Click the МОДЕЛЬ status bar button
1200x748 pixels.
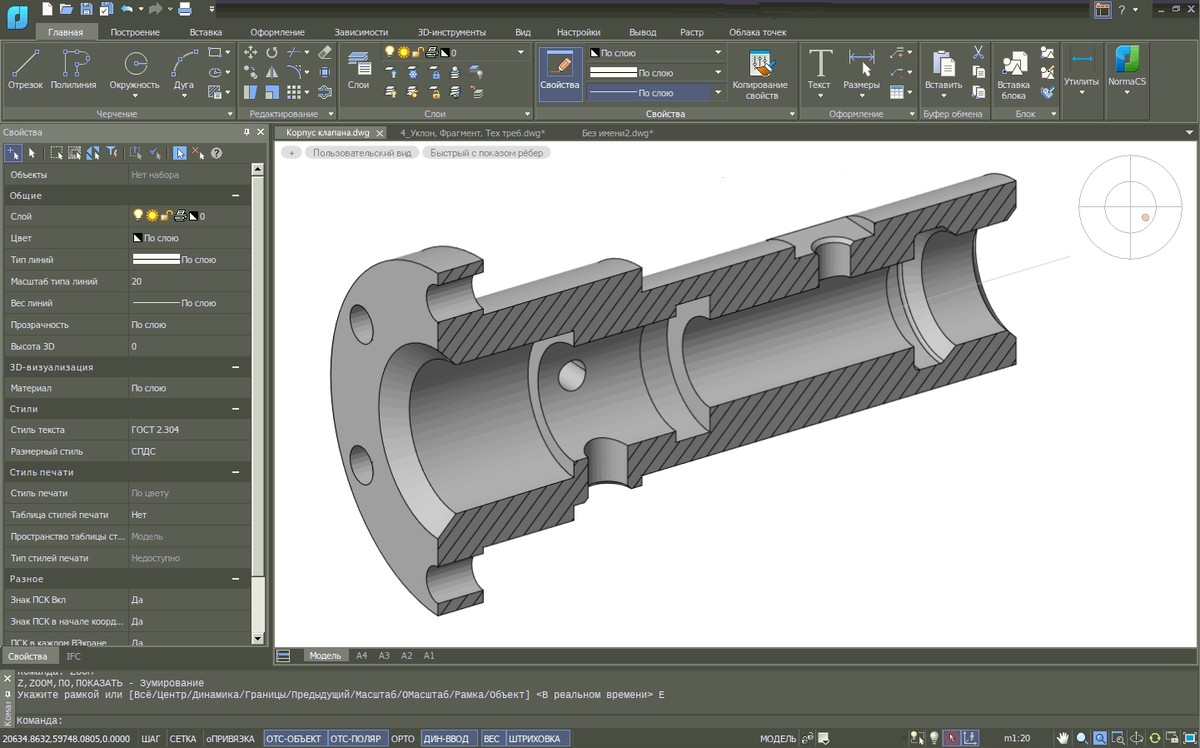click(778, 739)
